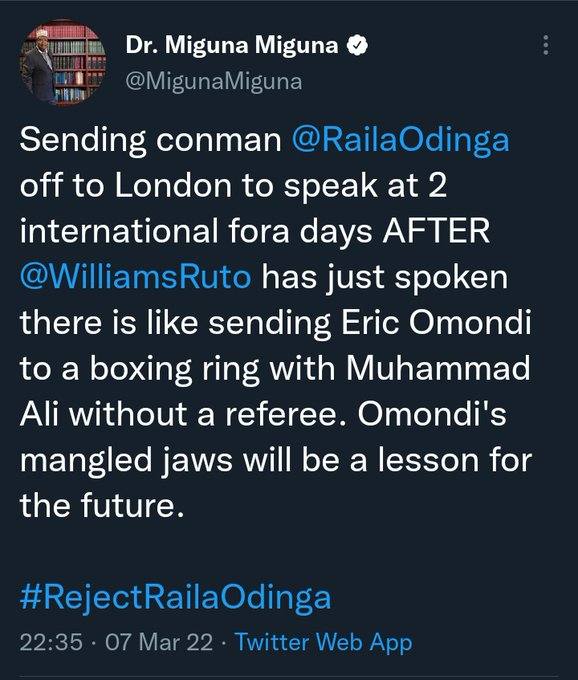Click the Twitter Web App source link
578x680 pixels.
pos(323,642)
